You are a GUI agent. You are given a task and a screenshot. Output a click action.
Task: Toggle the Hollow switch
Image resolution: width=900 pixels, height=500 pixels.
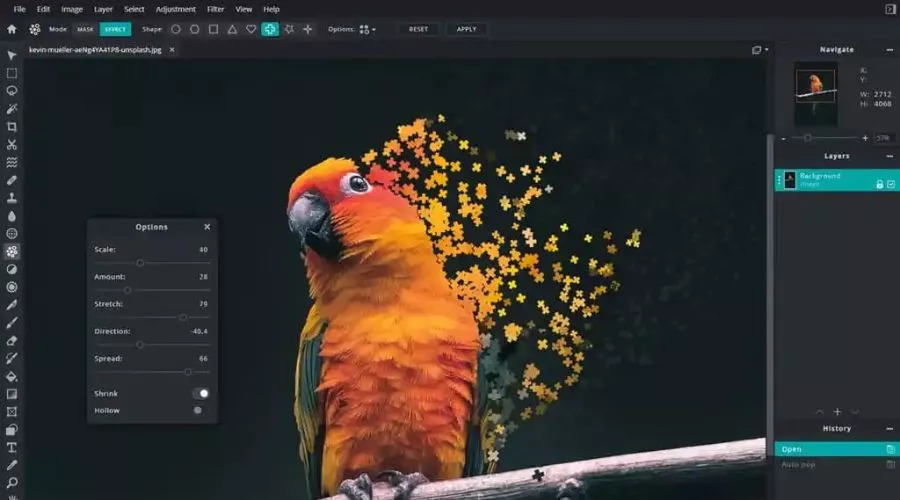(x=198, y=410)
